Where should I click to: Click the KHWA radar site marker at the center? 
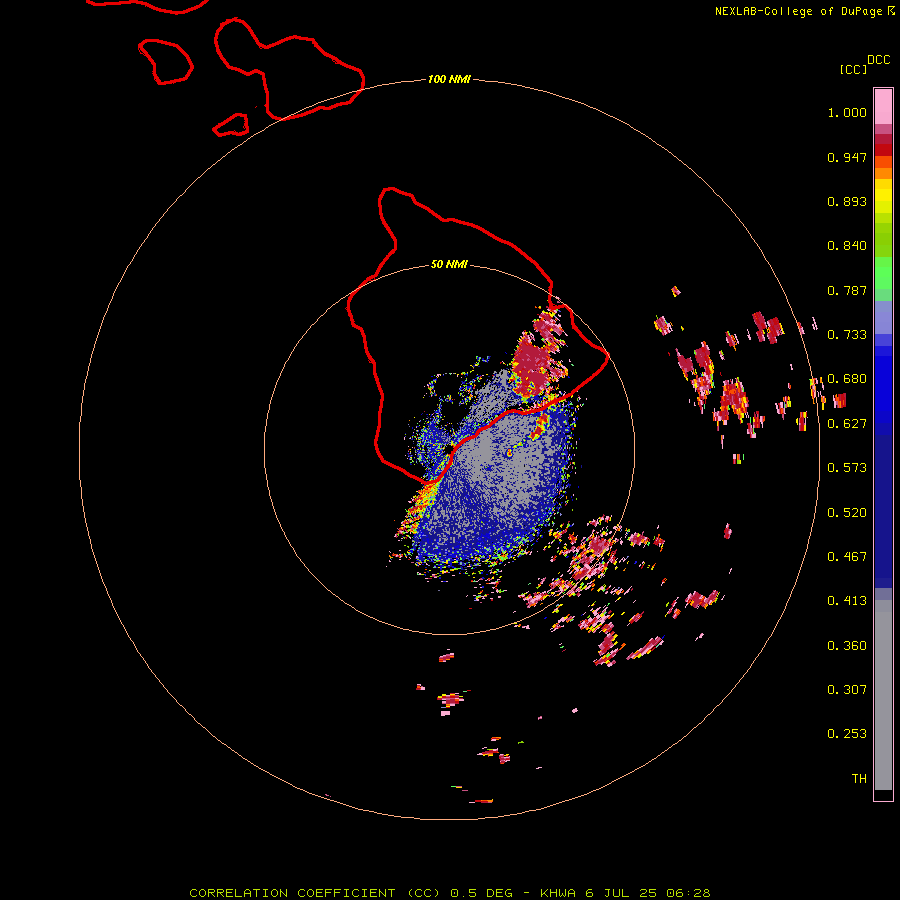(449, 449)
